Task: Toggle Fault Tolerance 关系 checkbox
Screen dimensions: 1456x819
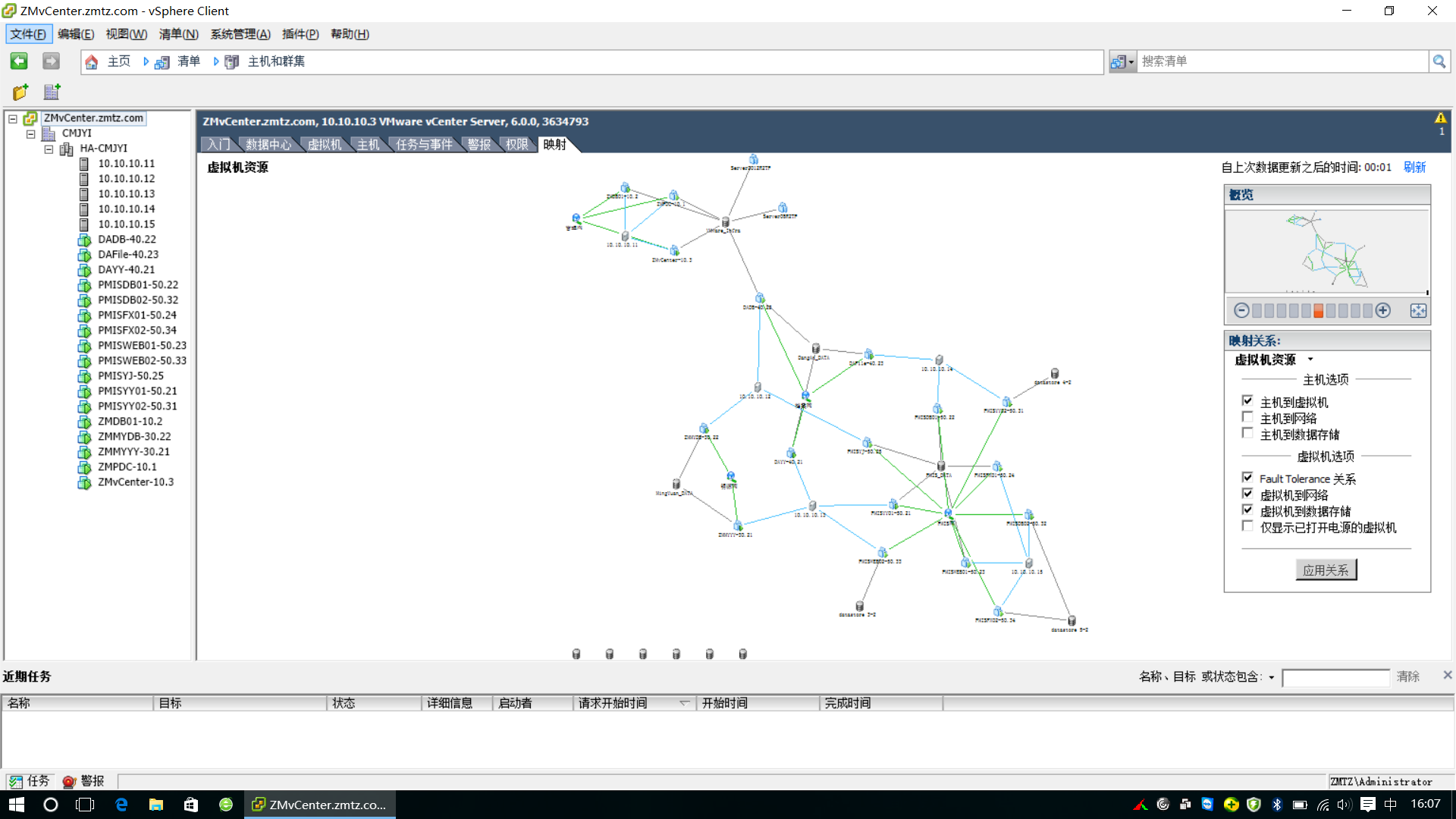Action: (x=1247, y=477)
